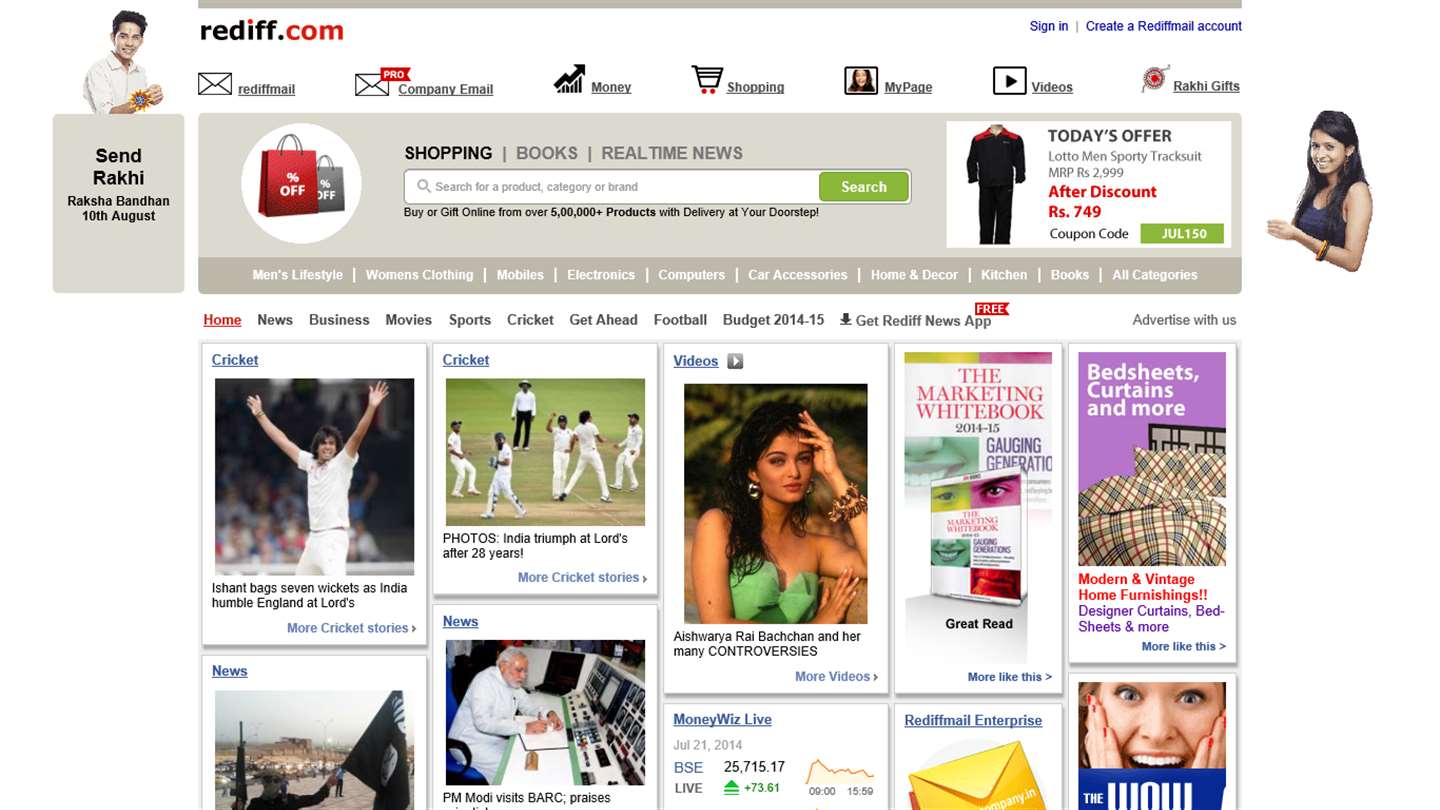Open the Company Email link
This screenshot has height=810, width=1440.
(x=446, y=89)
